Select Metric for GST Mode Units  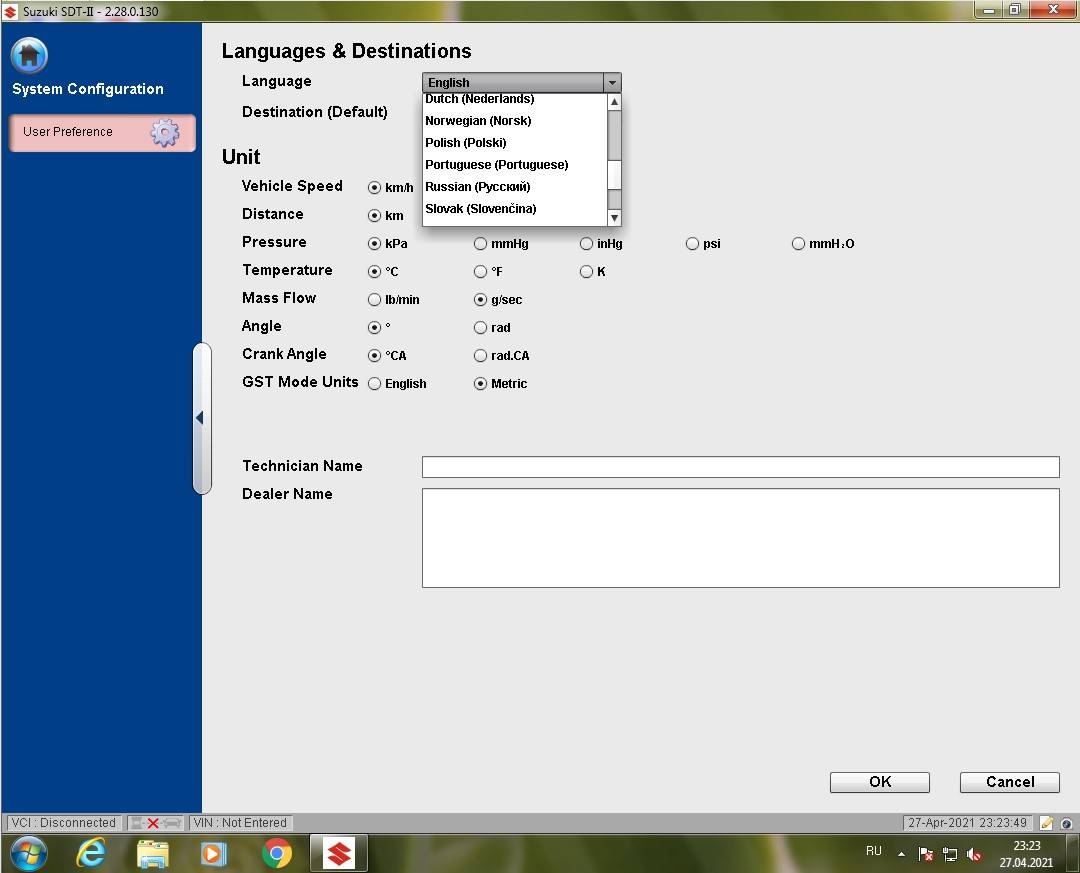coord(480,384)
